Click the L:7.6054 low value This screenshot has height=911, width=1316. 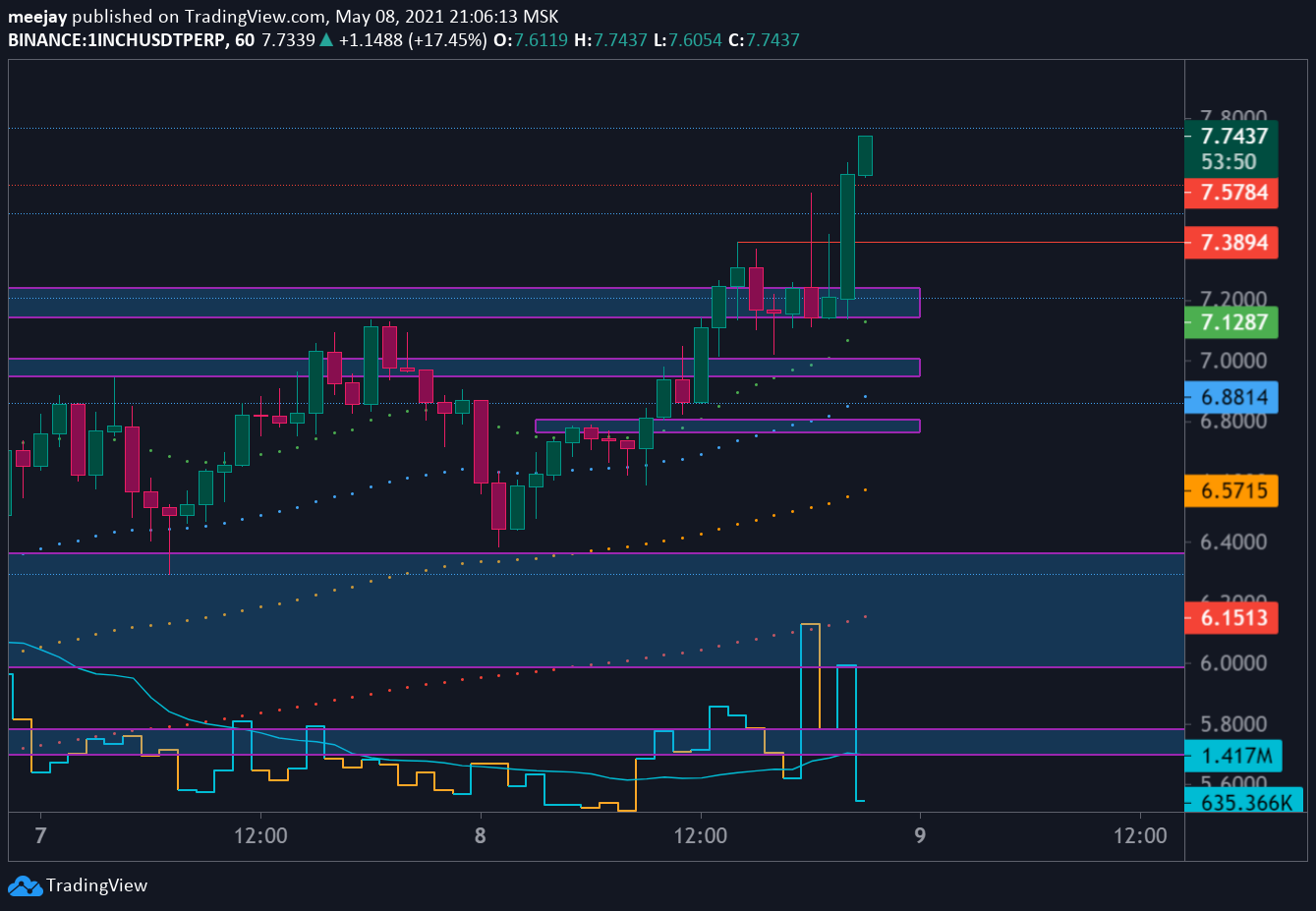[688, 40]
